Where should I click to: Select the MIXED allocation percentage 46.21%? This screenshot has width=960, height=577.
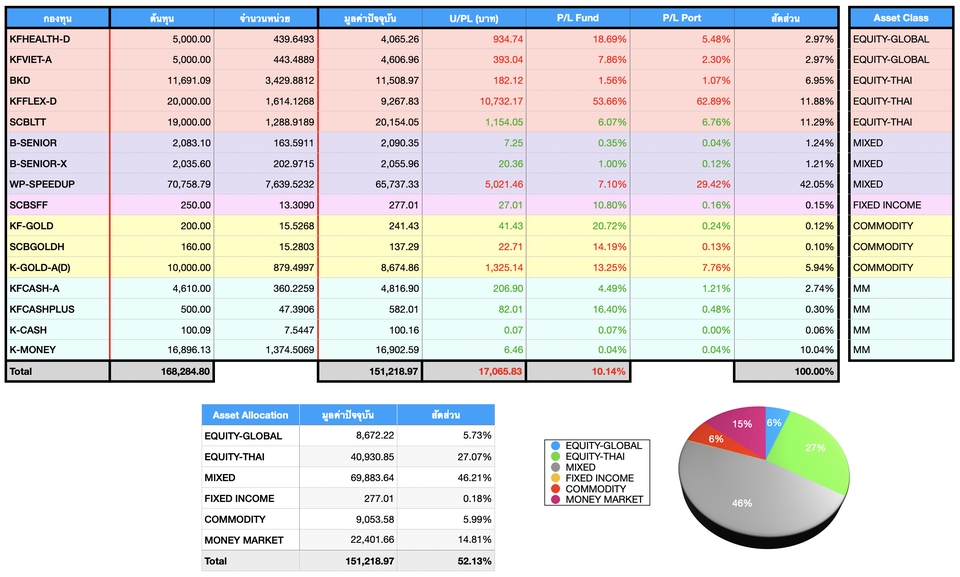[446, 478]
